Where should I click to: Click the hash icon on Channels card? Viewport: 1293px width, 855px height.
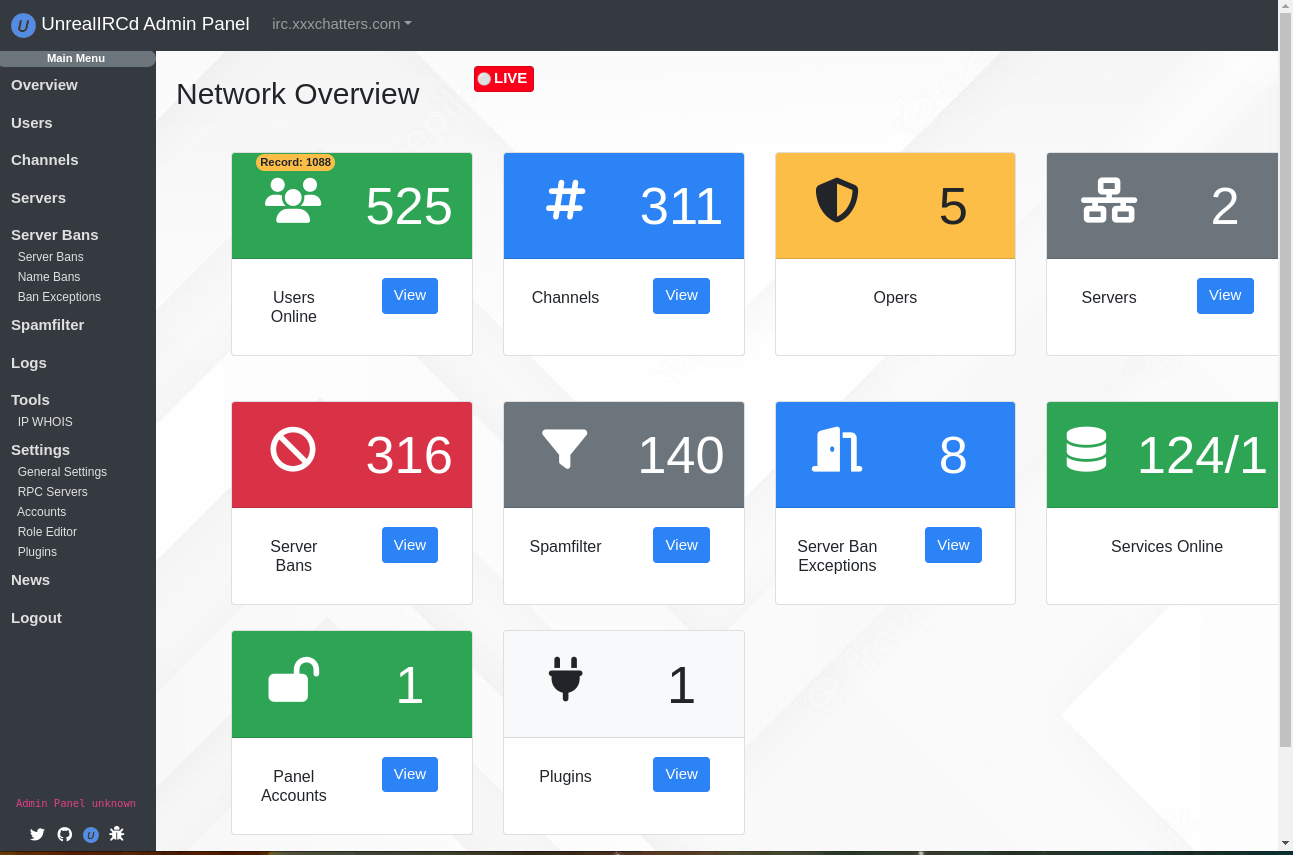coord(565,200)
